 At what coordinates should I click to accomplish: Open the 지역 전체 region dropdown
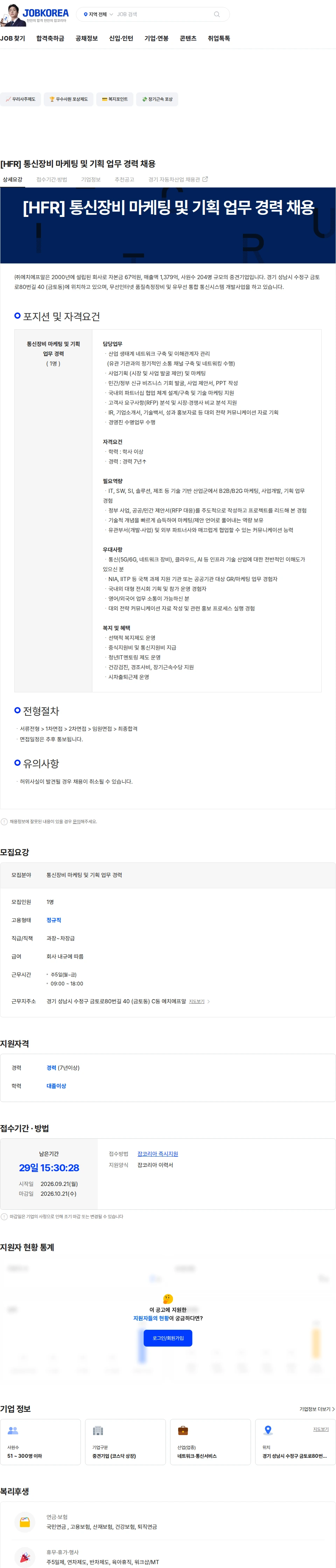click(x=98, y=14)
